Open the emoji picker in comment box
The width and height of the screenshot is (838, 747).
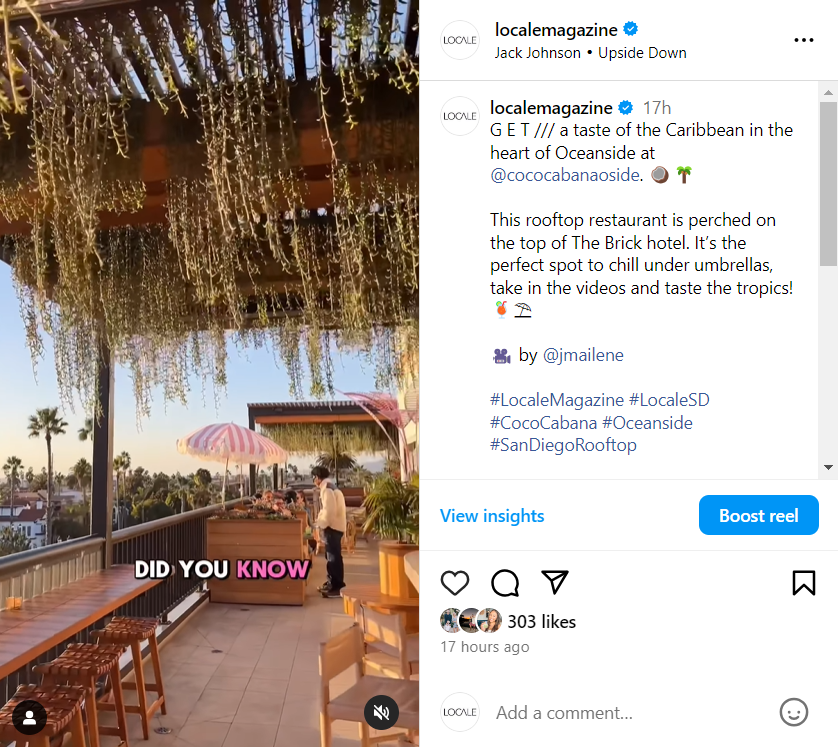(793, 712)
